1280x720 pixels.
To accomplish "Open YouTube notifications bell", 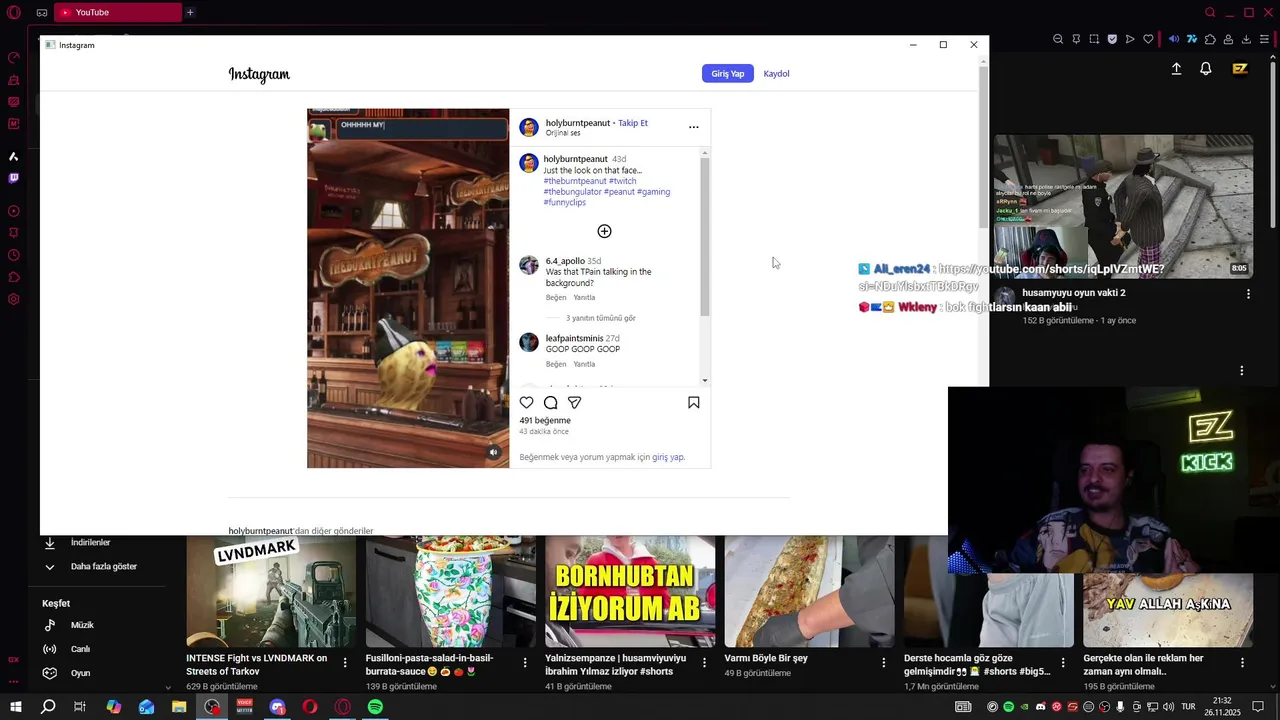I will pos(1206,68).
